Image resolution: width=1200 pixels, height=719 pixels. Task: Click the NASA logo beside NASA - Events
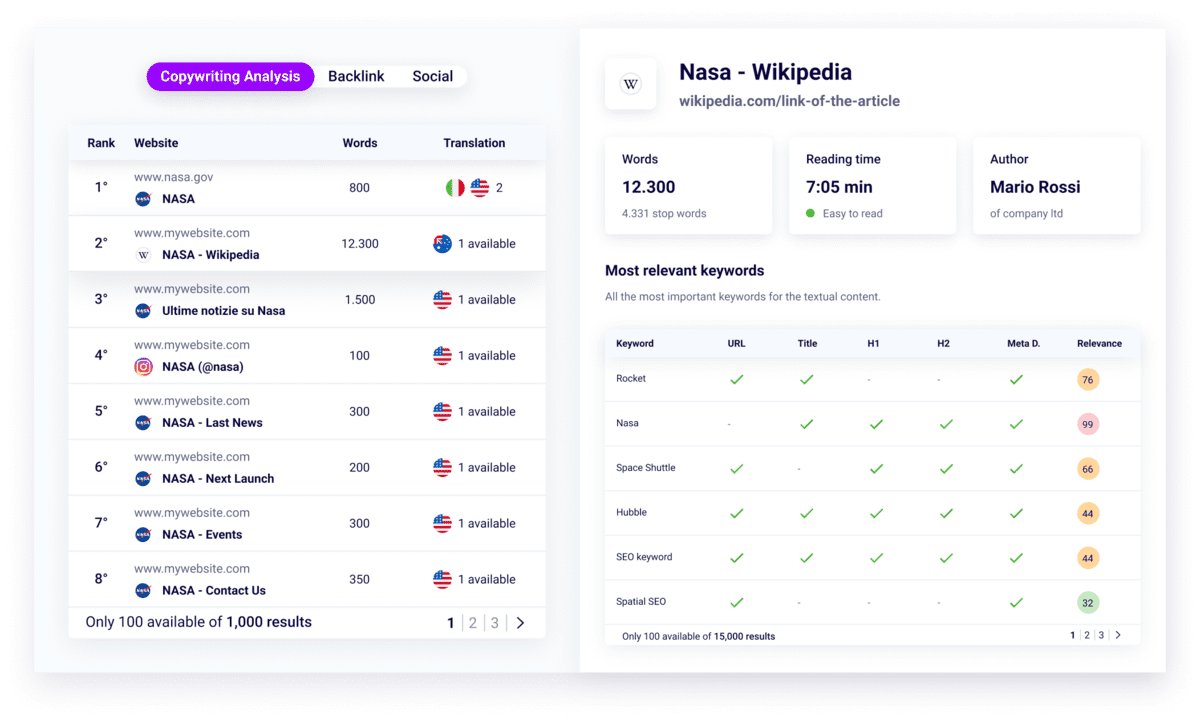click(x=143, y=535)
